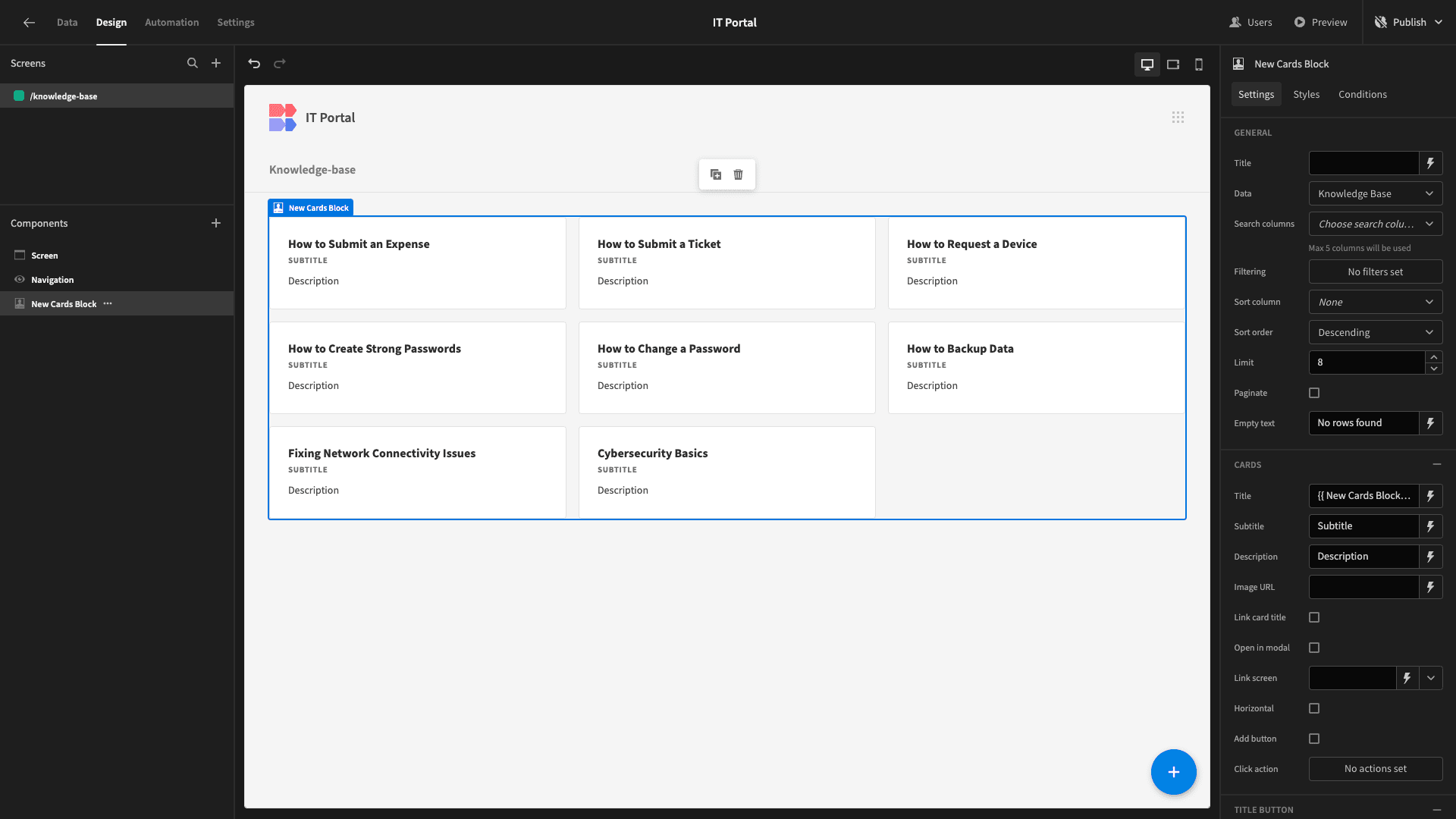Duplicate the selected cards block
The image size is (1456, 819).
(x=716, y=174)
